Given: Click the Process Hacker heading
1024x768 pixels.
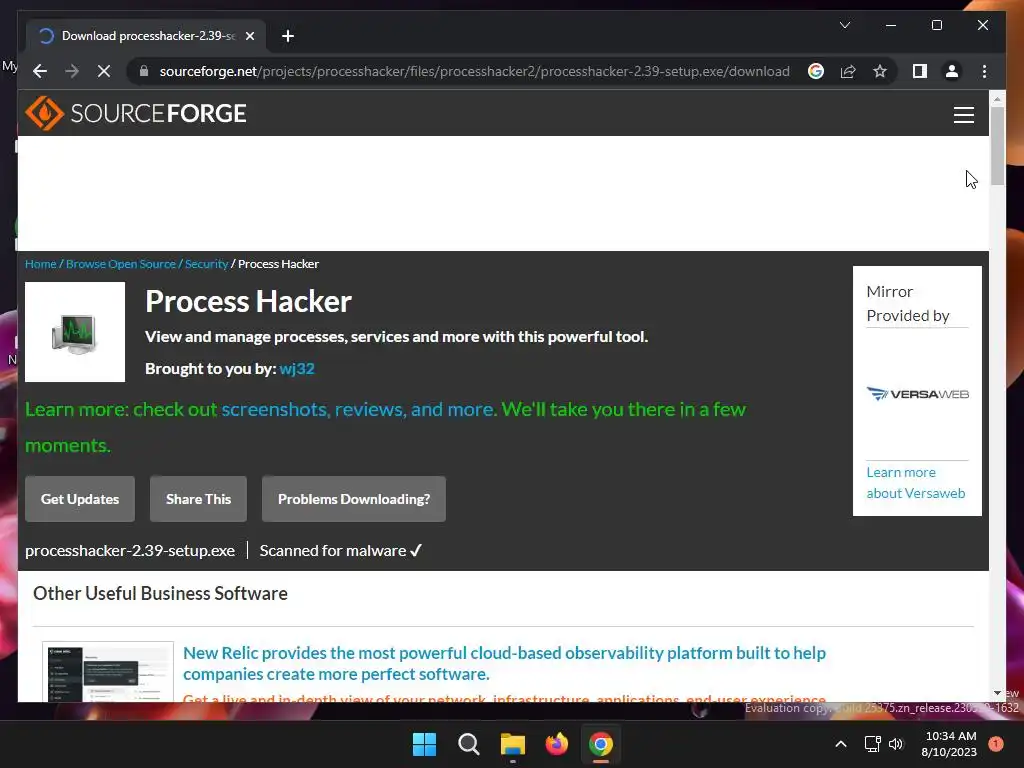Looking at the screenshot, I should coord(248,301).
